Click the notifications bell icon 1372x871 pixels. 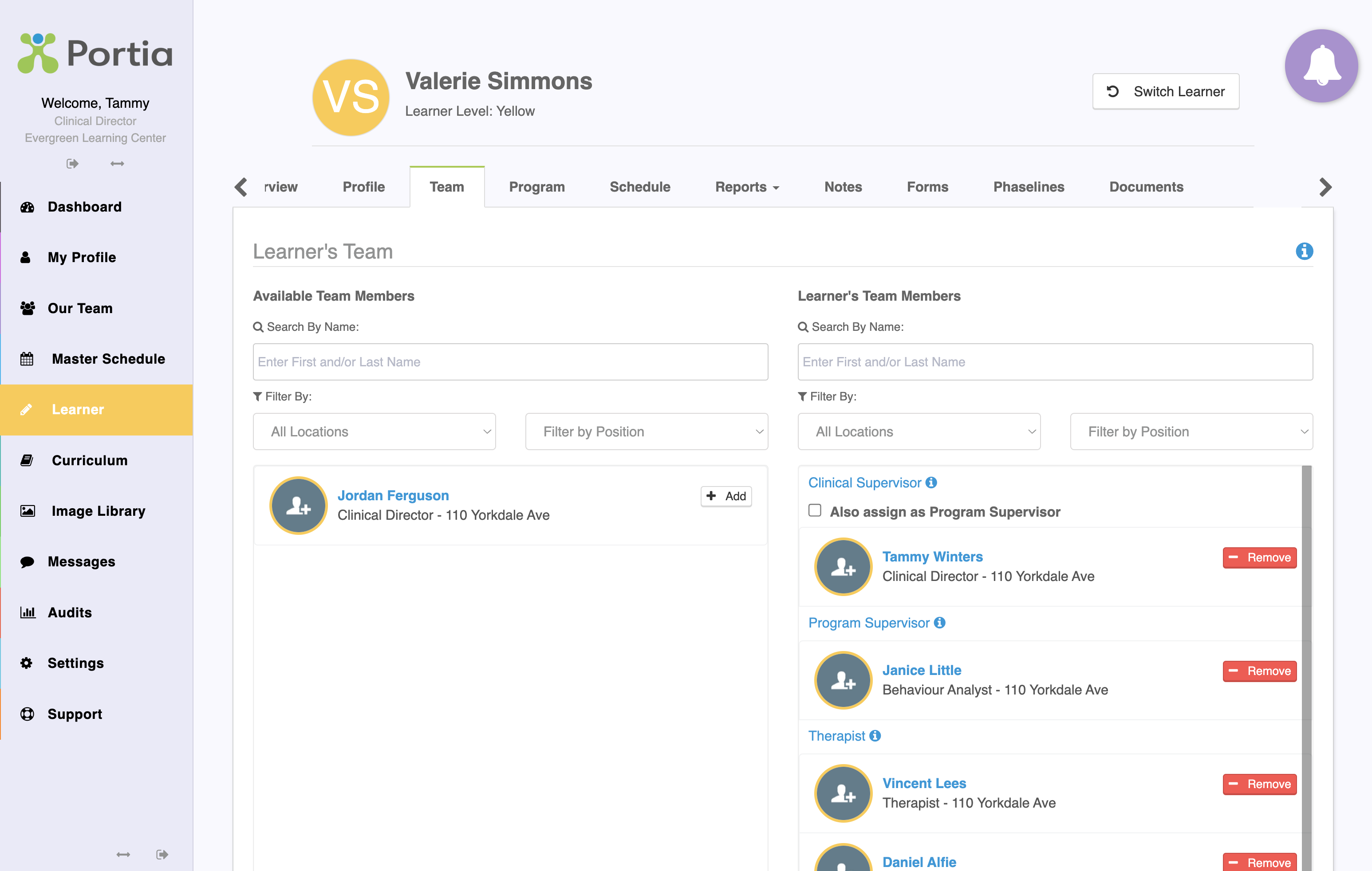point(1321,66)
